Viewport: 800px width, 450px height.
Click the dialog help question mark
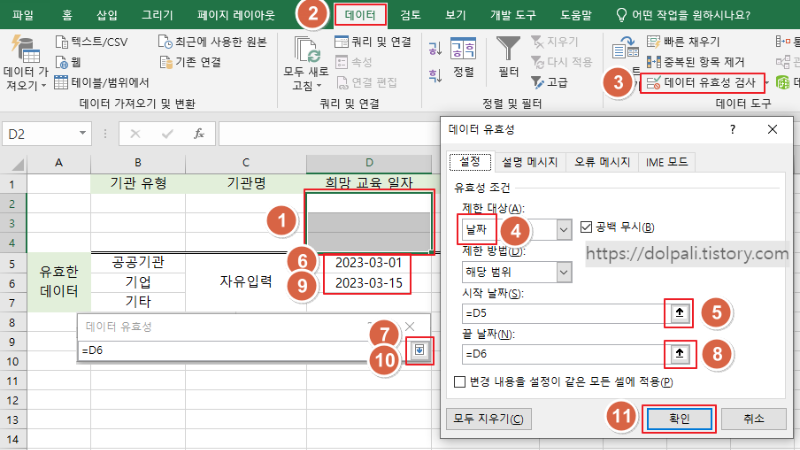(x=733, y=130)
